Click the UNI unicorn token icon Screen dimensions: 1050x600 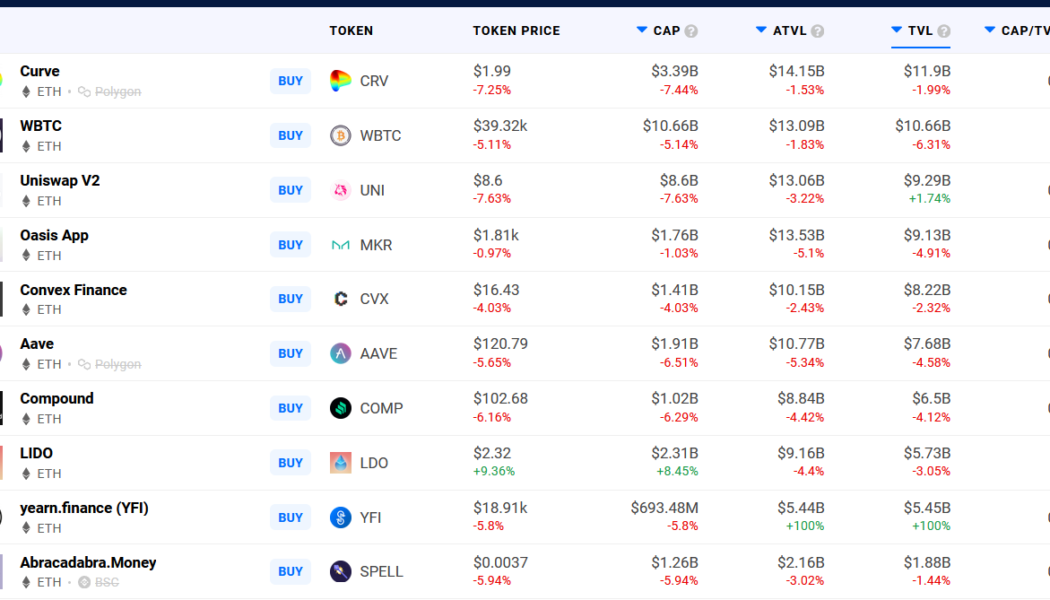click(x=341, y=190)
